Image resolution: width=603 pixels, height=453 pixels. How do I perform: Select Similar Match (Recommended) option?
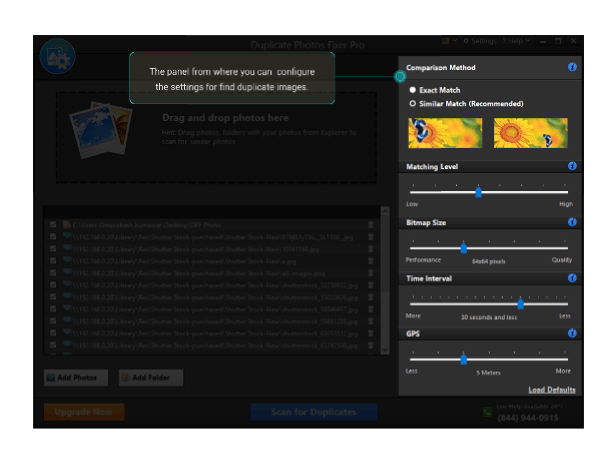click(x=413, y=103)
